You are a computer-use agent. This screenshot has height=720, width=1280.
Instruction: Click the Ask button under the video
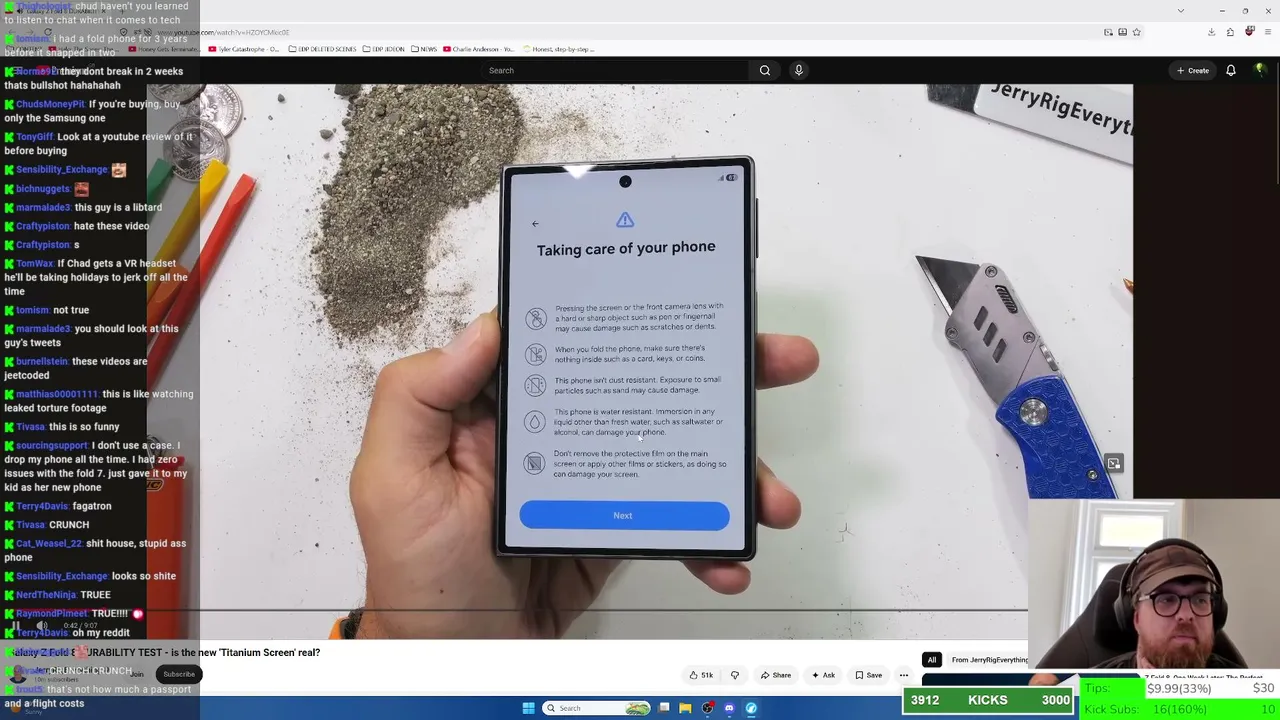tap(824, 675)
